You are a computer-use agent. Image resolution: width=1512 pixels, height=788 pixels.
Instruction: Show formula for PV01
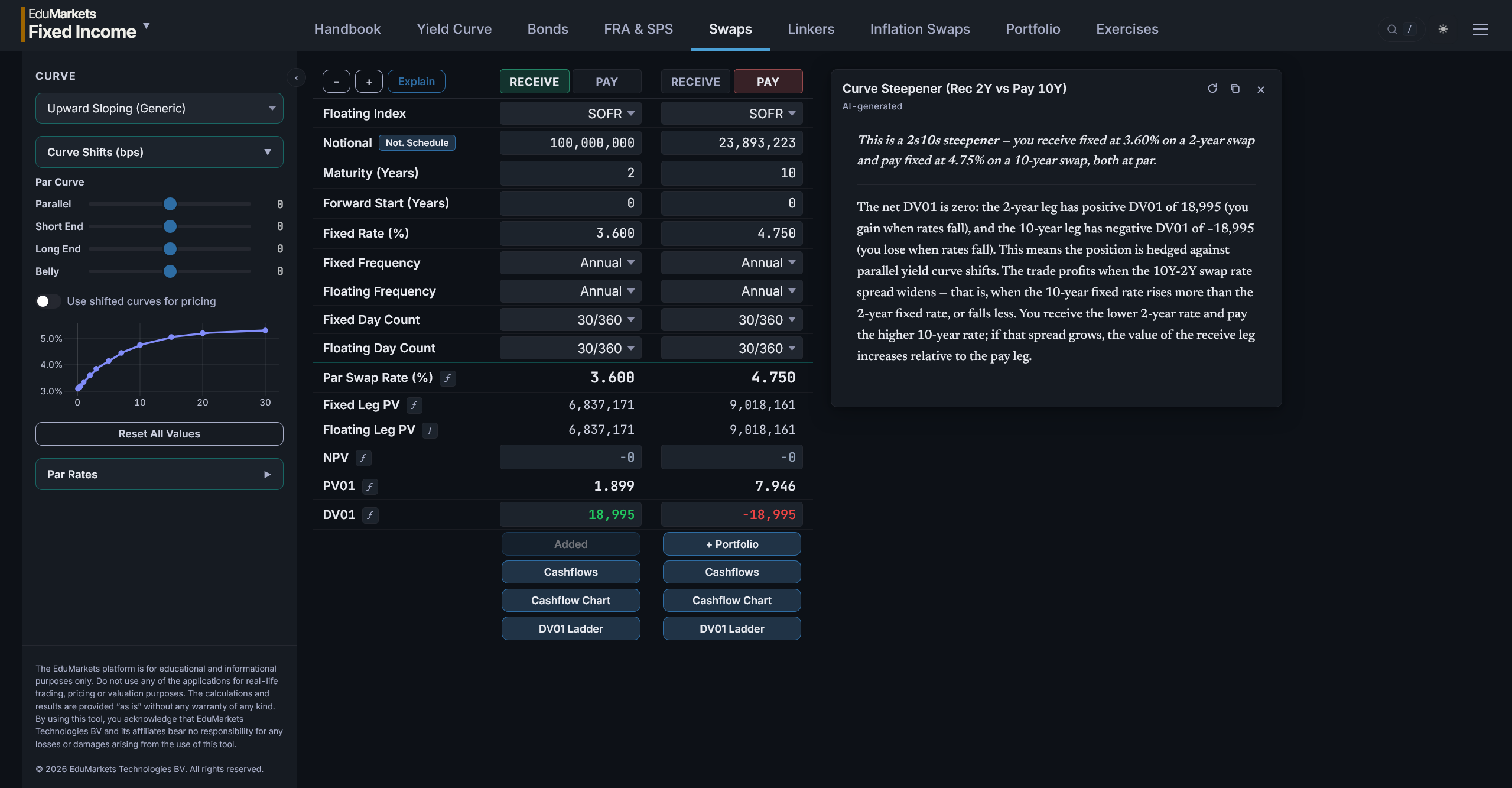click(x=370, y=487)
